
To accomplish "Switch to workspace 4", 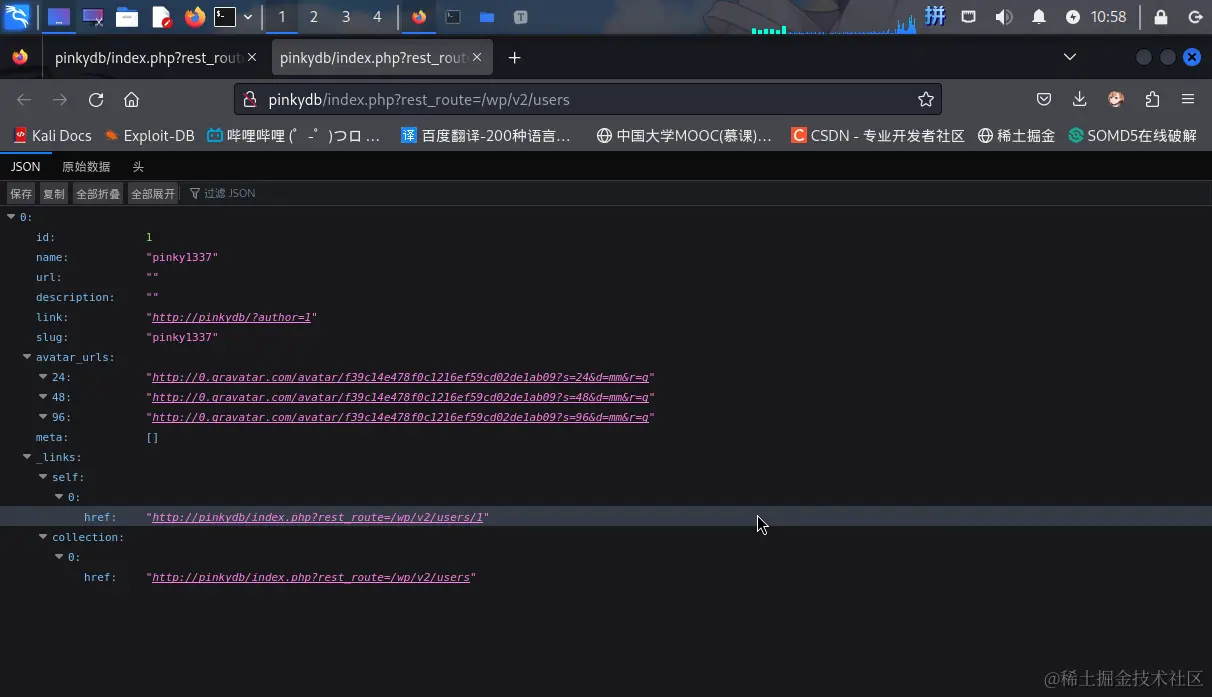I will pos(377,17).
